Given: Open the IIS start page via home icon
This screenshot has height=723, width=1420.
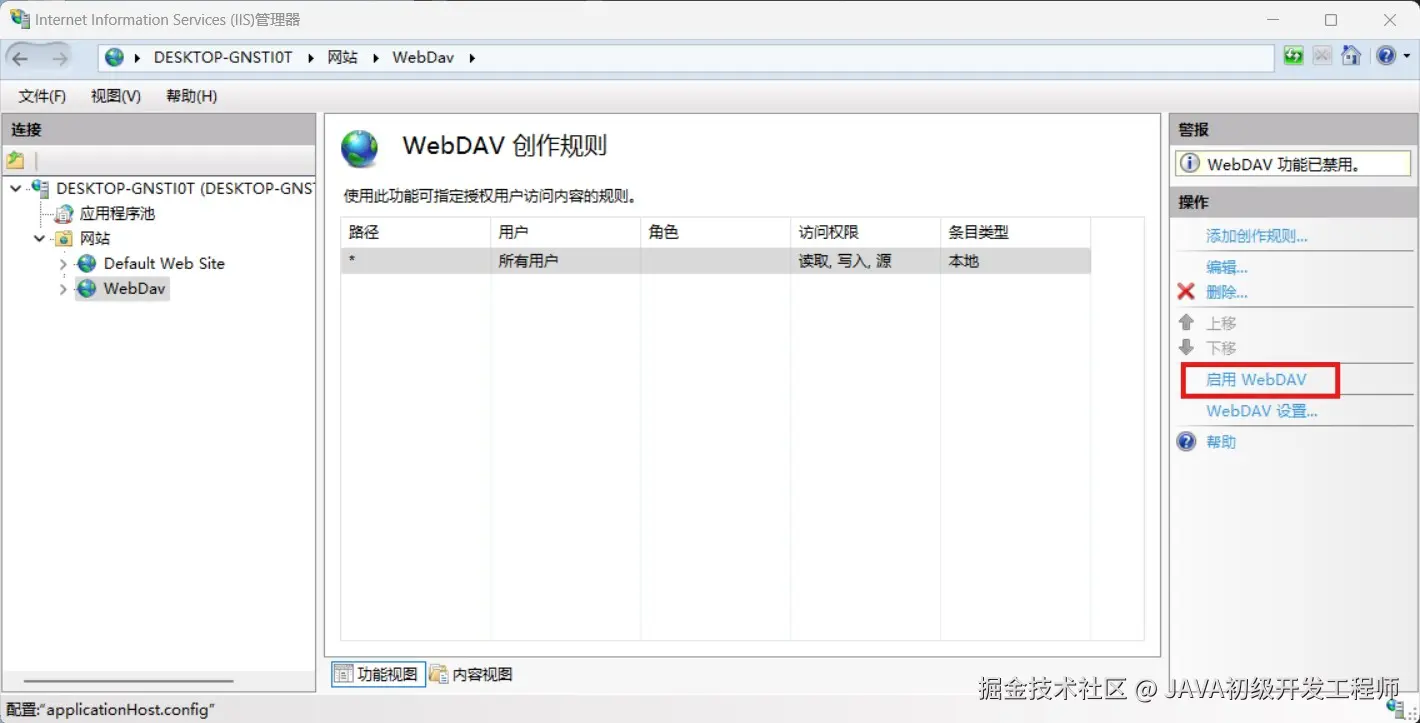Looking at the screenshot, I should click(1351, 55).
